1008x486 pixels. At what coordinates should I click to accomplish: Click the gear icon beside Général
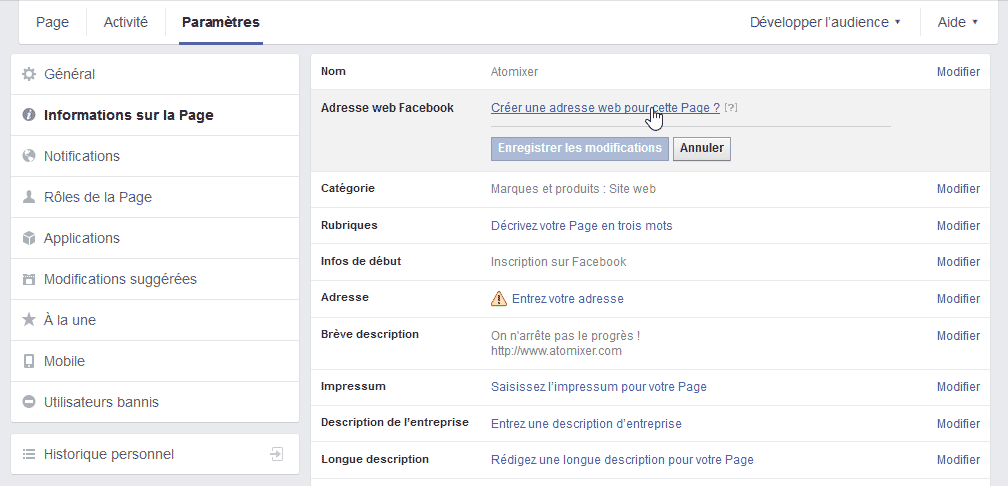tap(29, 75)
